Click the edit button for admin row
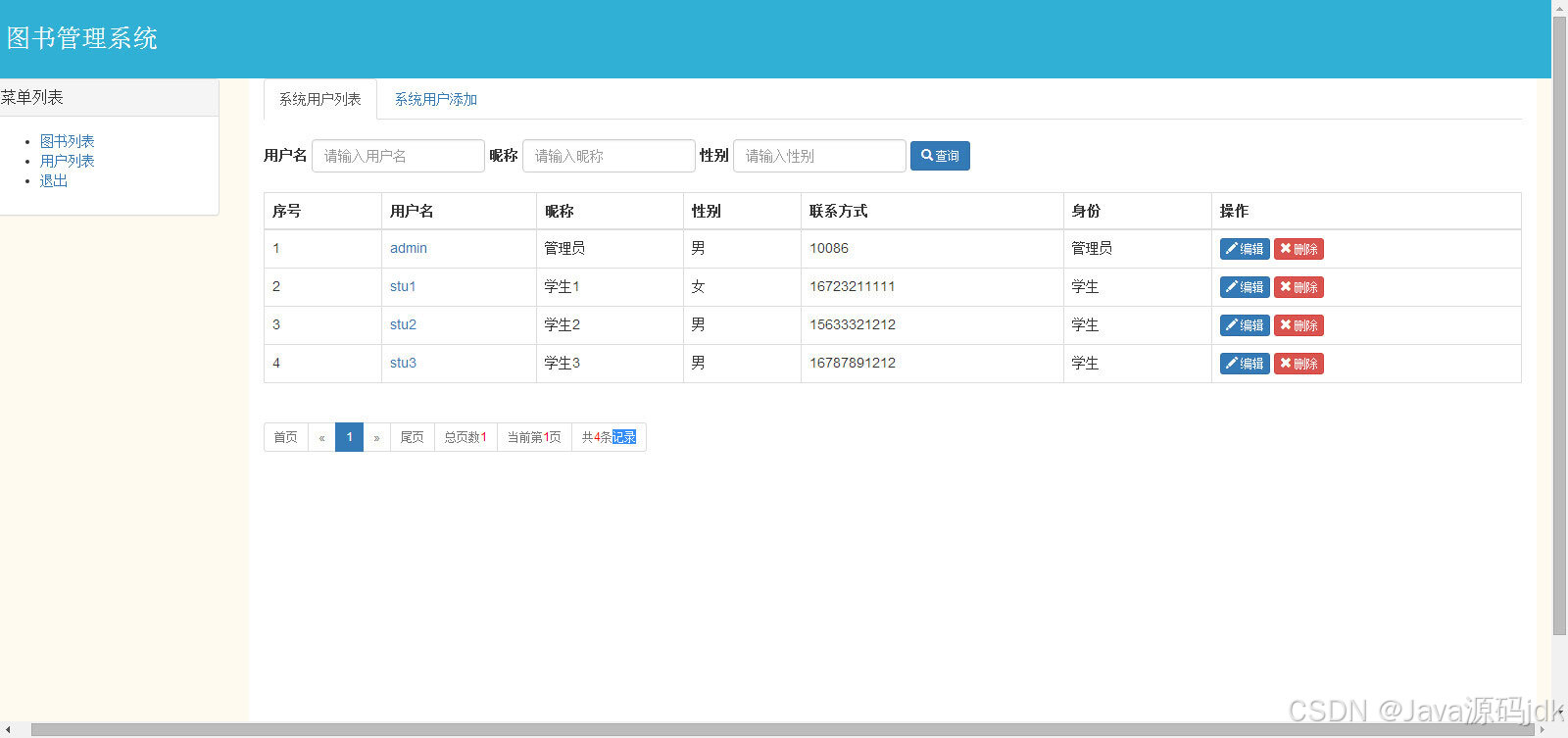This screenshot has height=738, width=1568. pyautogui.click(x=1245, y=249)
